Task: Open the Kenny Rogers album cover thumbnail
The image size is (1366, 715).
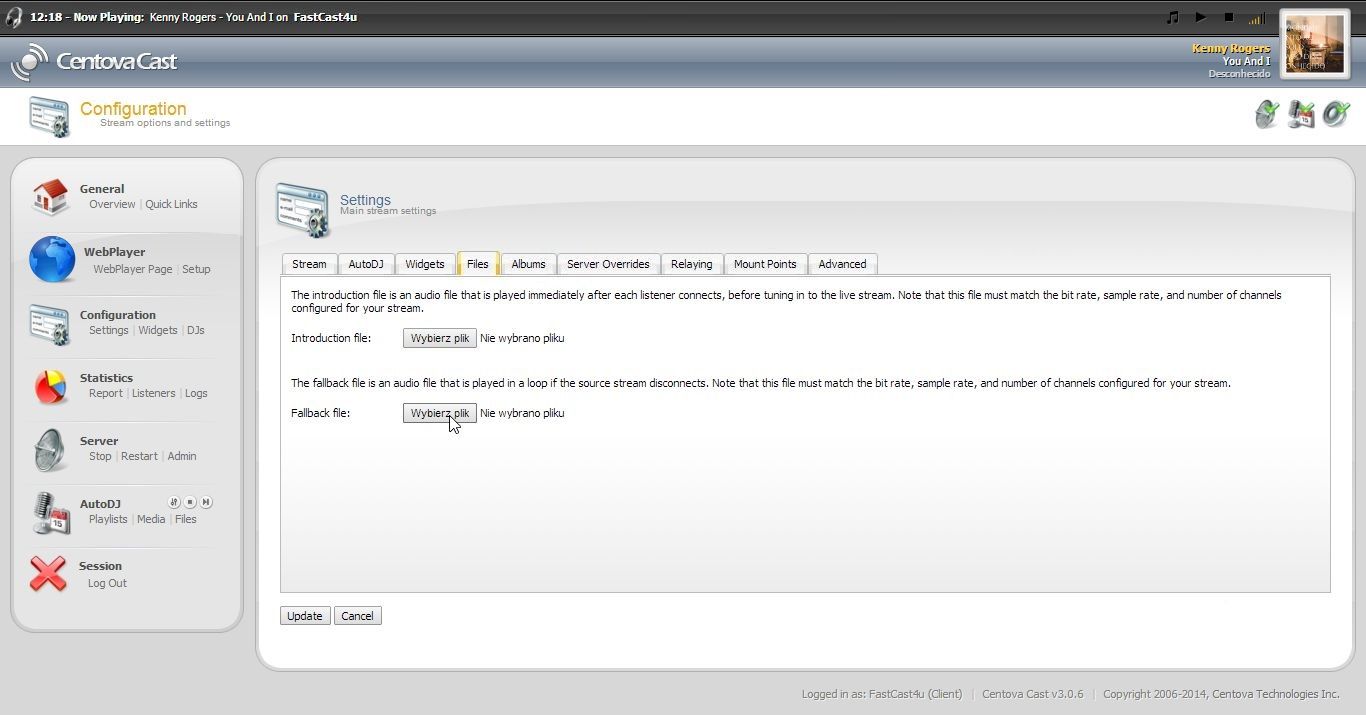Action: click(x=1314, y=43)
